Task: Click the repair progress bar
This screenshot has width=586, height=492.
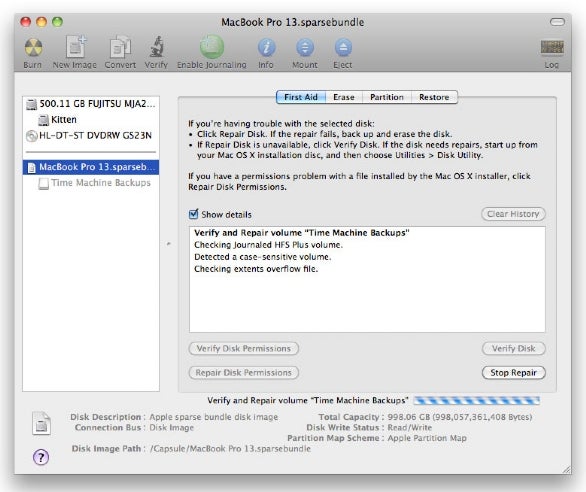Action: coord(476,400)
